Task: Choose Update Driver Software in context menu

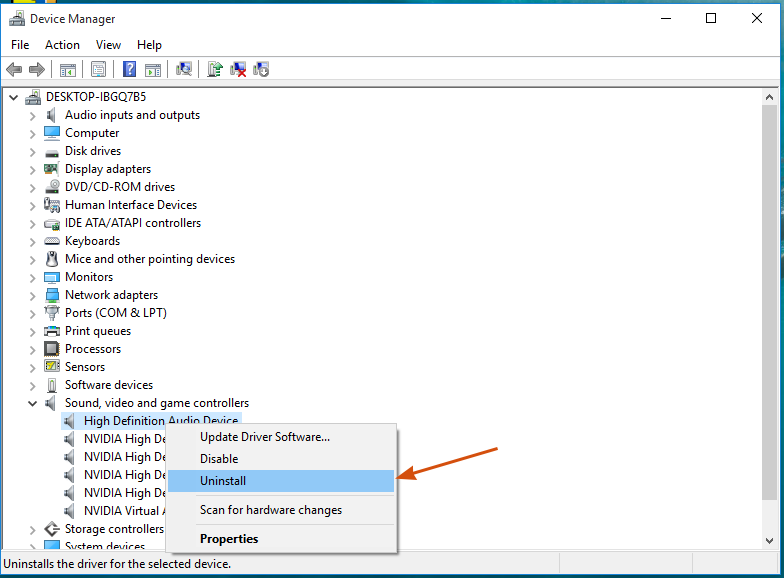Action: pyautogui.click(x=281, y=437)
